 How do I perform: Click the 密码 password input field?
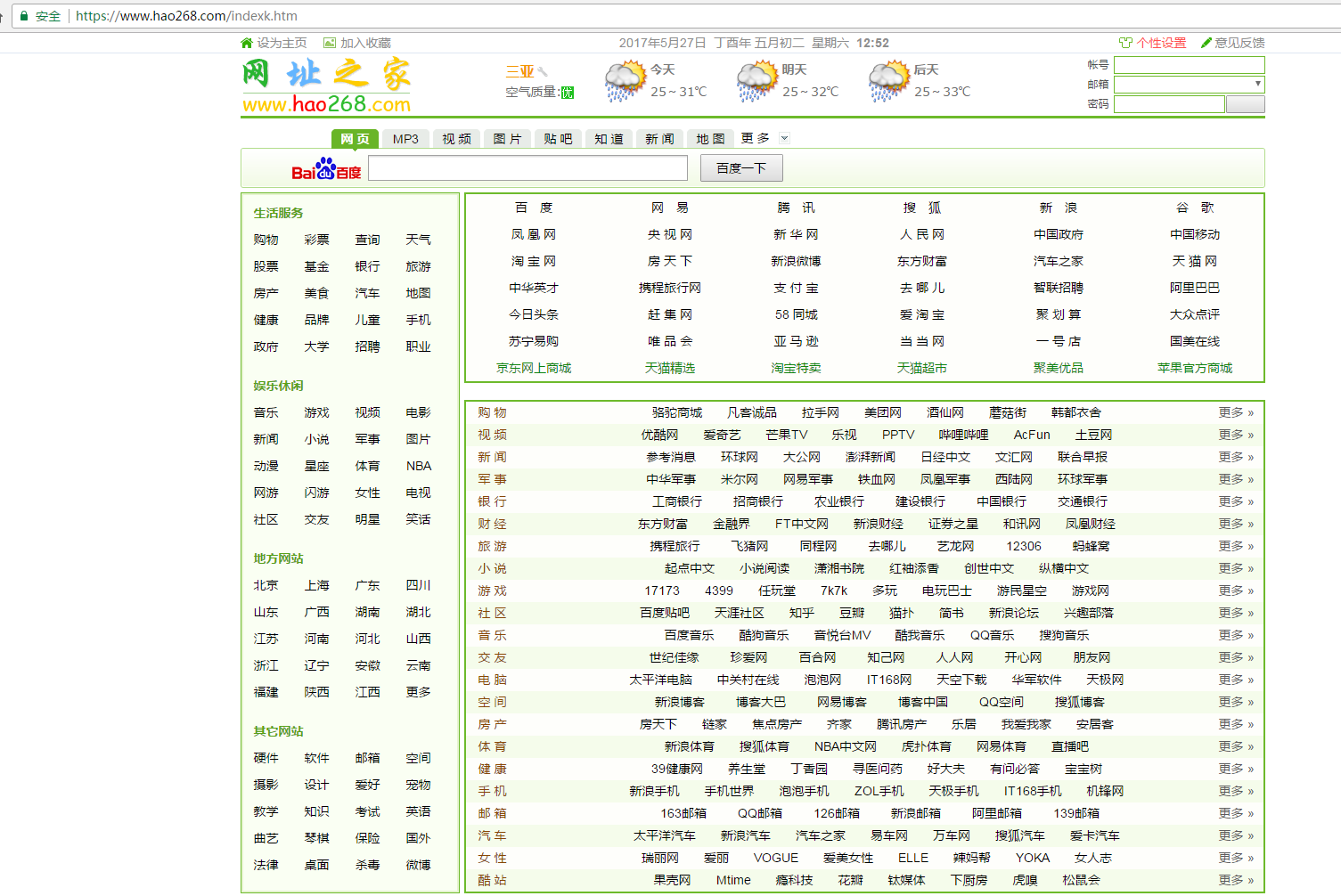pos(1169,104)
